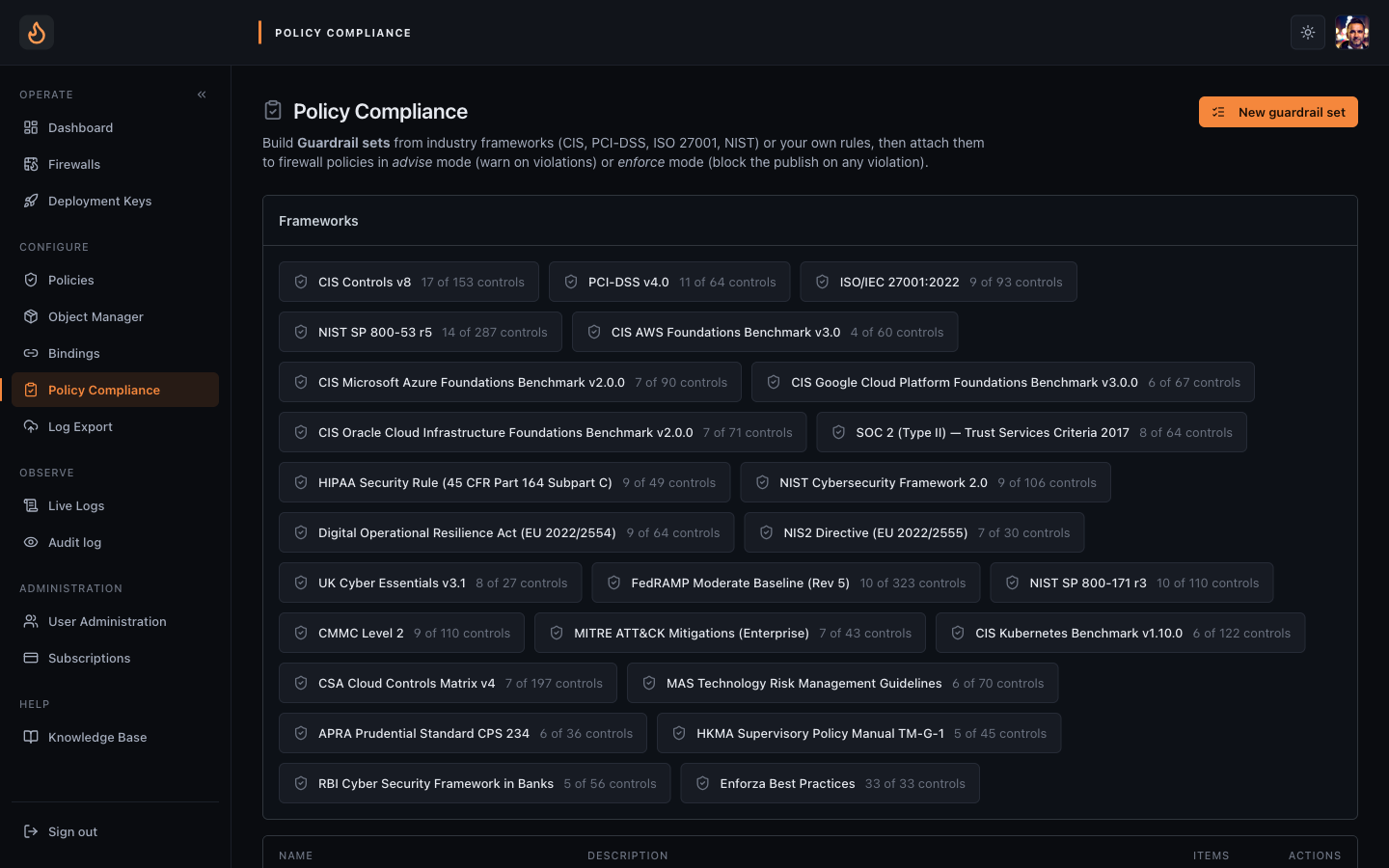Click the NAME column header
1389x868 pixels.
pos(296,855)
